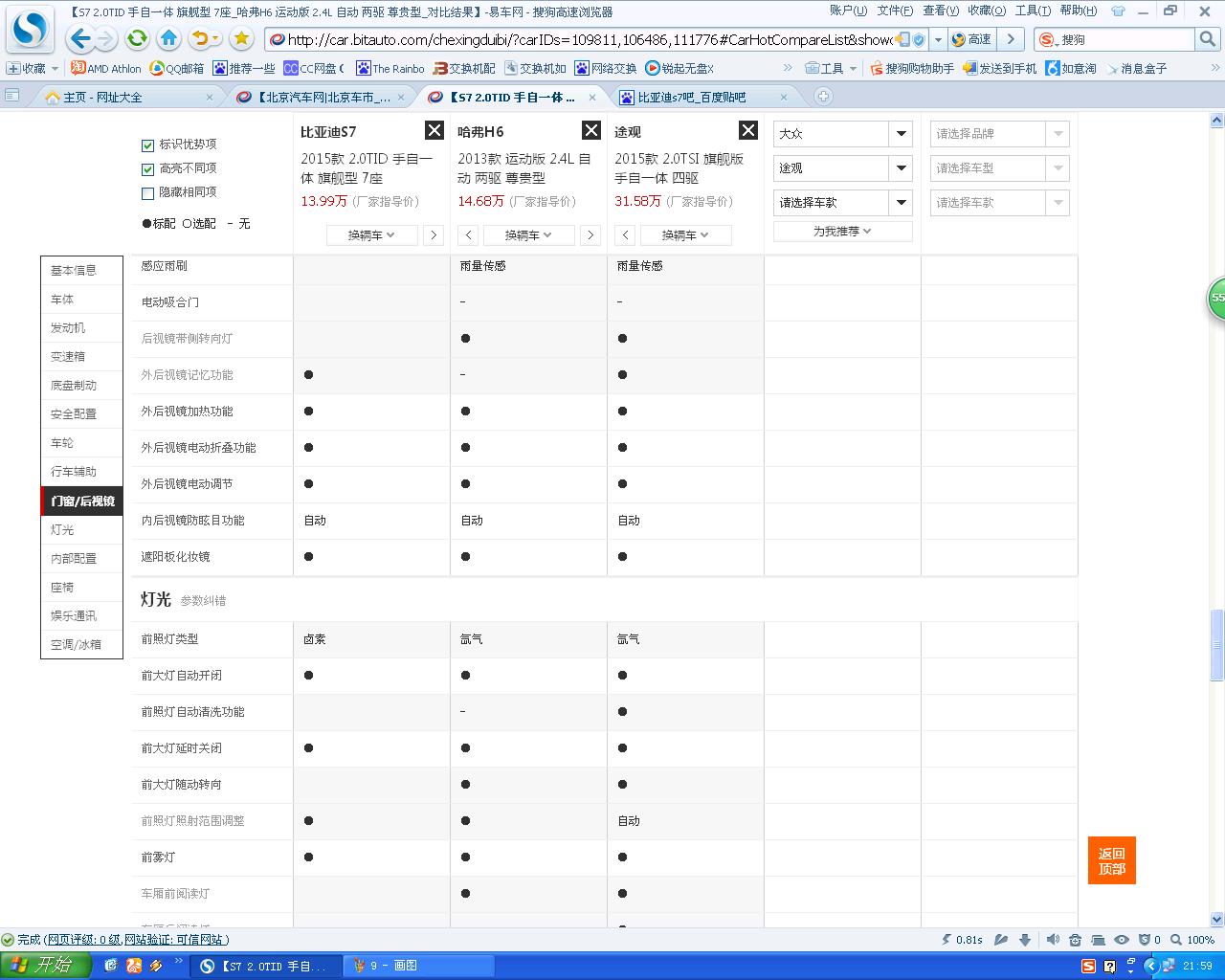Click the speaker mute icon in status bar

(x=1053, y=940)
